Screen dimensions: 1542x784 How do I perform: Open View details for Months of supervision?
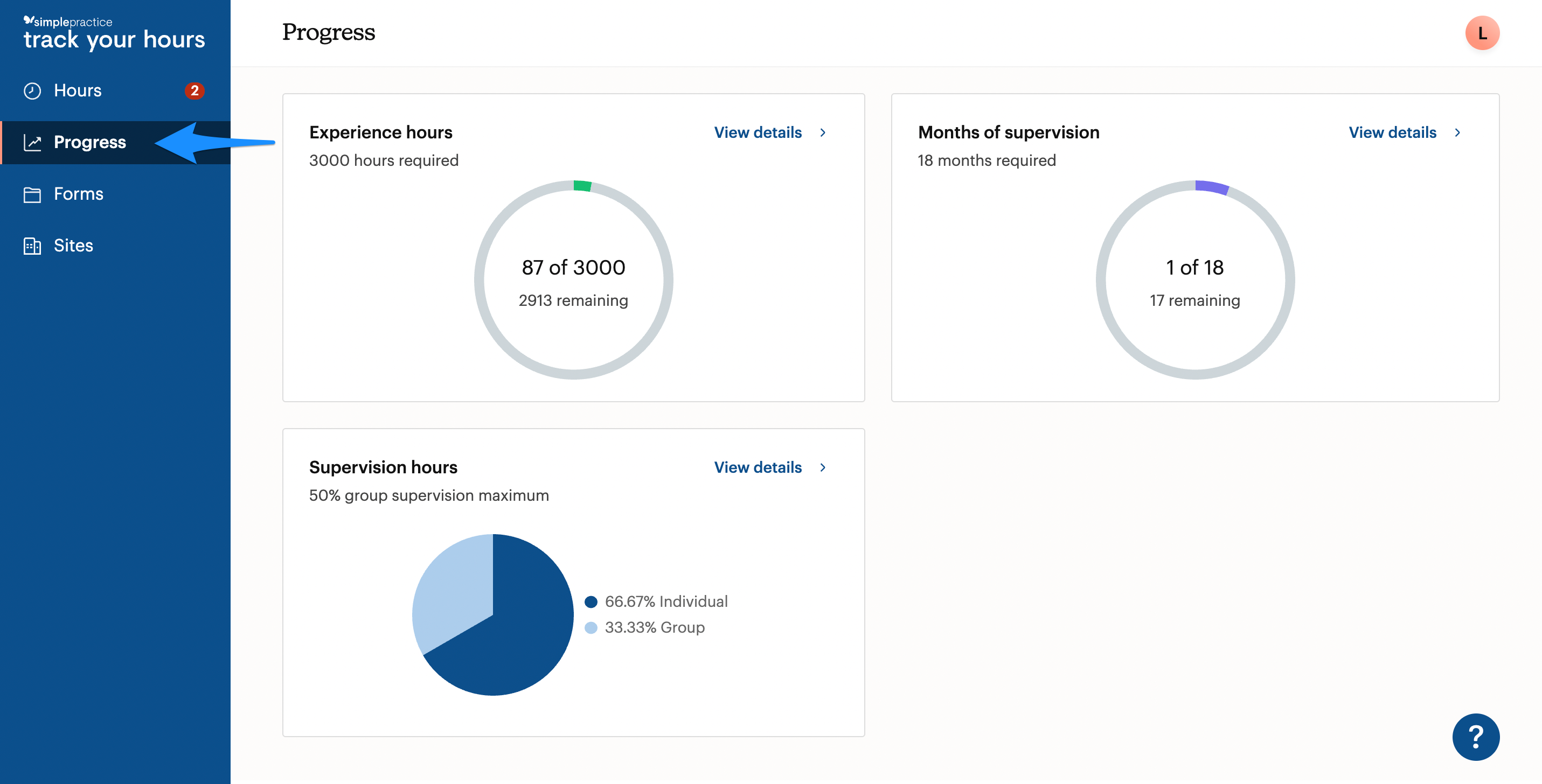[1392, 133]
